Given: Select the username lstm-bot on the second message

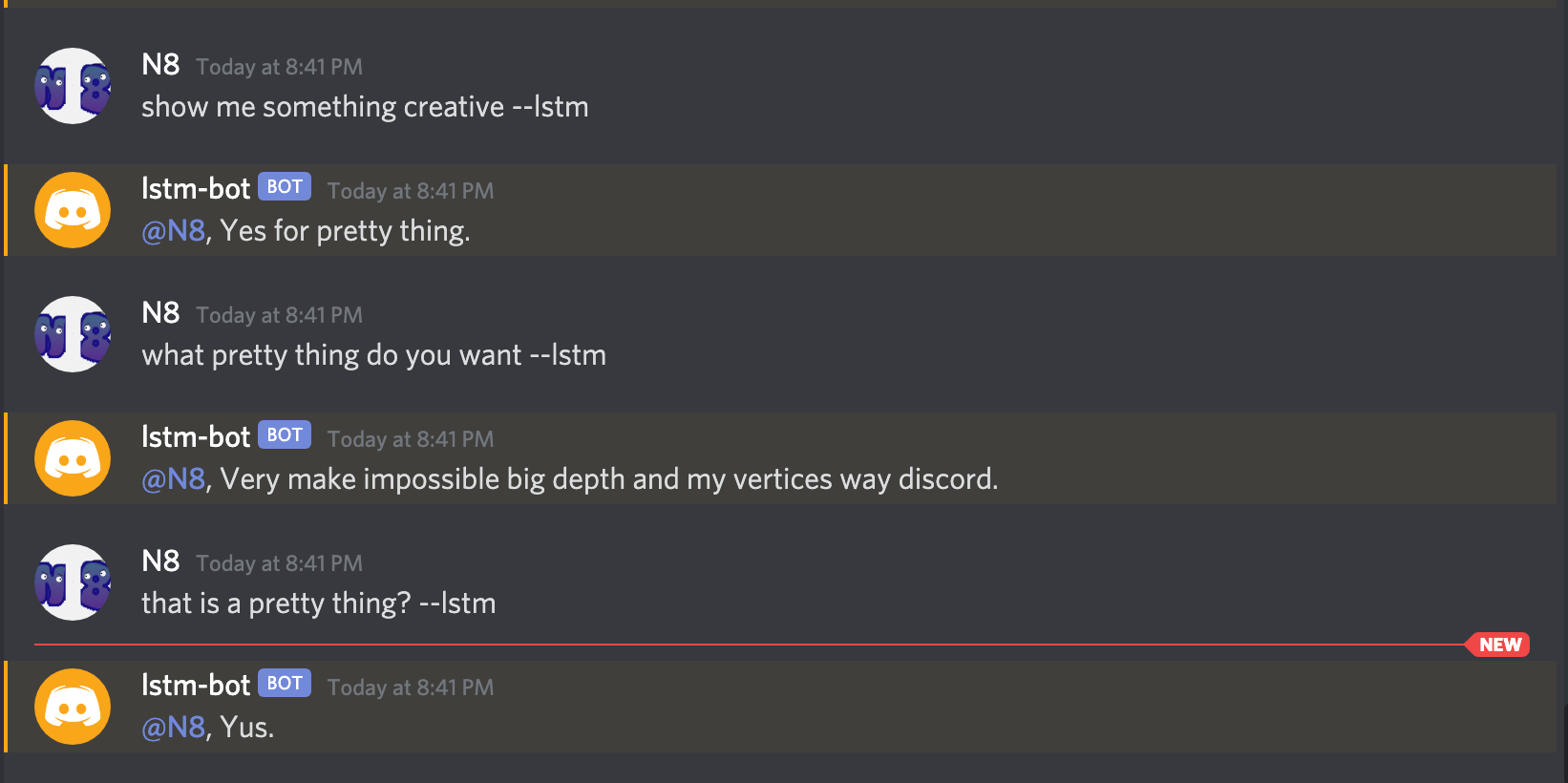Looking at the screenshot, I should click(195, 188).
